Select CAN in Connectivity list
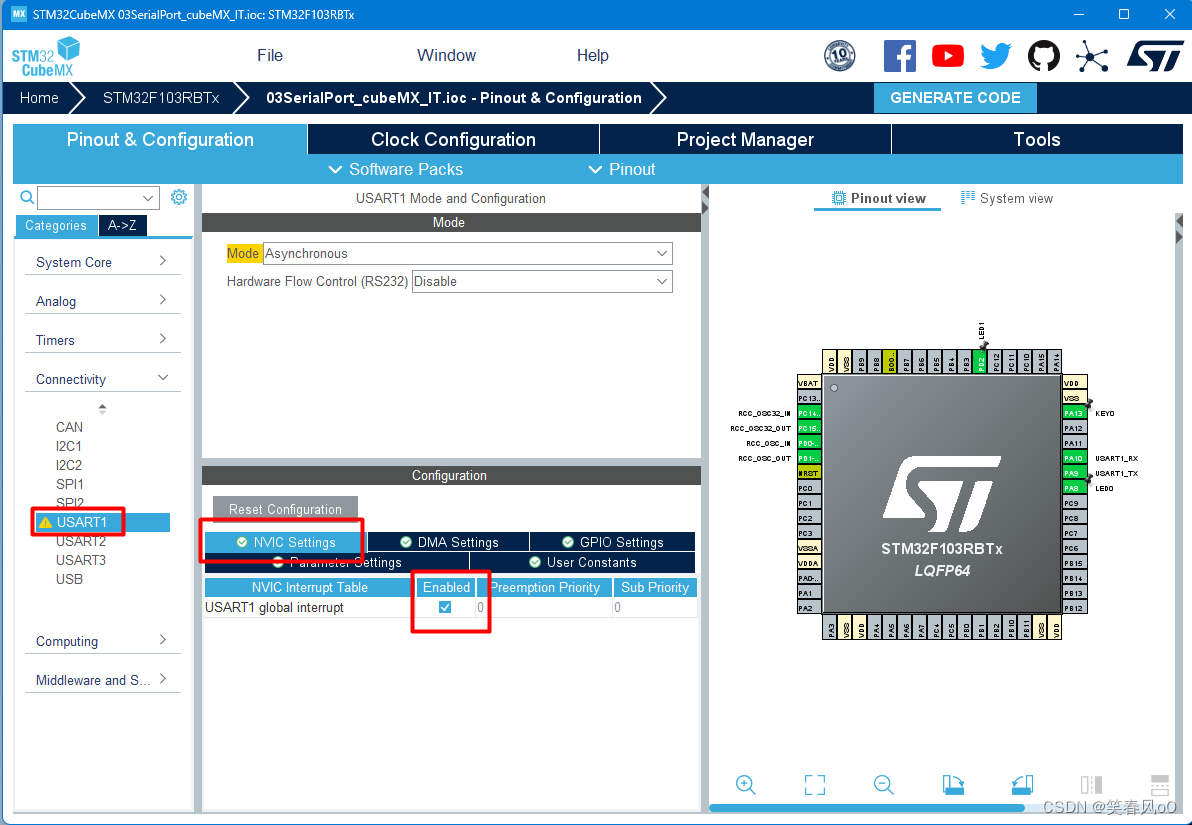 69,427
